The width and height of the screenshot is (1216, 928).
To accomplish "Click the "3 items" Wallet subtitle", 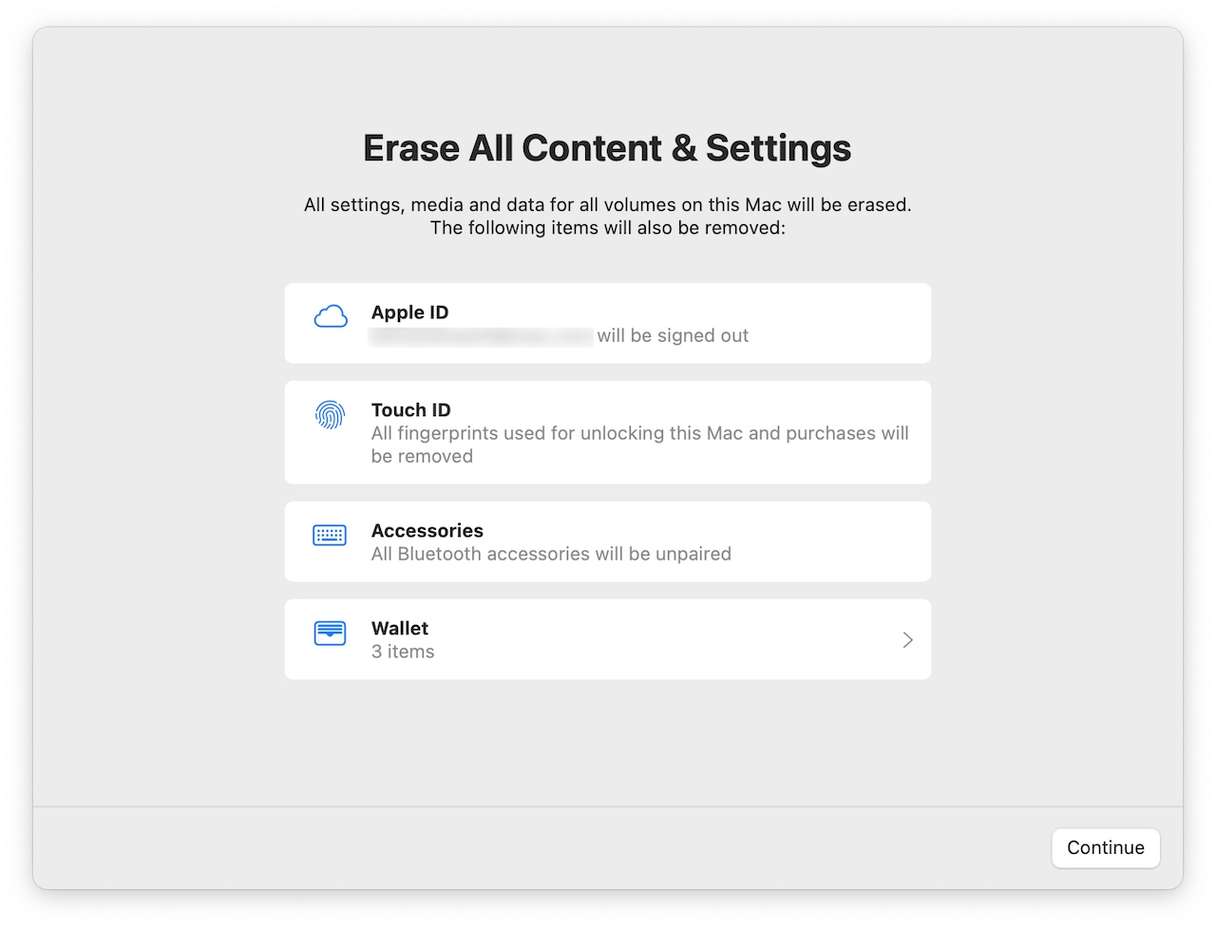I will (403, 652).
